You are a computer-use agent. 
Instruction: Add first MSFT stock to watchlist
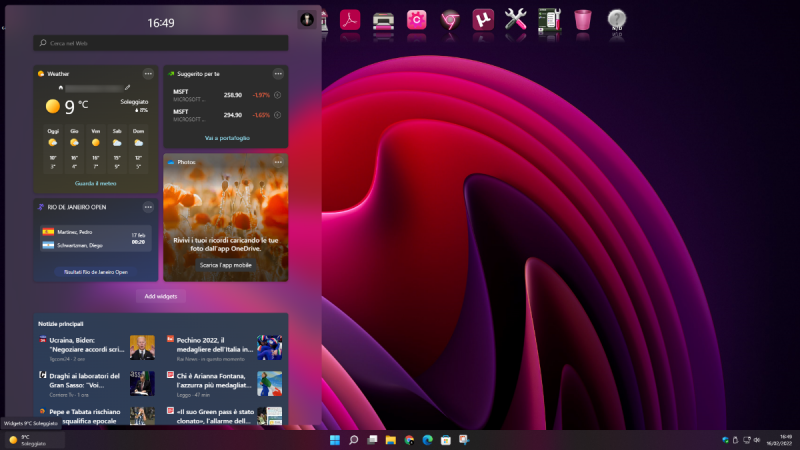pos(277,95)
